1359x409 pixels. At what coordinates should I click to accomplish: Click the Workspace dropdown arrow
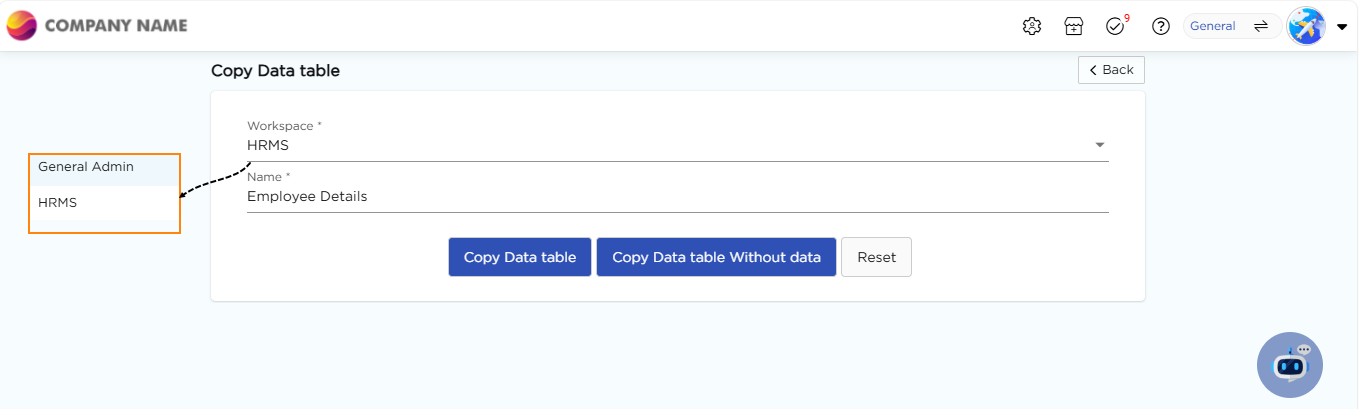(x=1100, y=145)
